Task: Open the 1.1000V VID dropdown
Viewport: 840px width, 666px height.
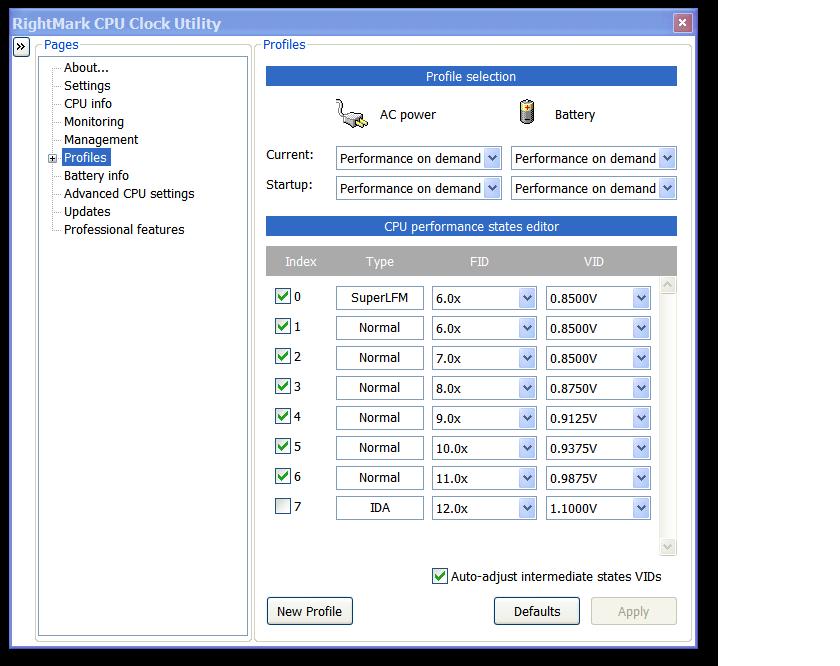Action: click(641, 508)
